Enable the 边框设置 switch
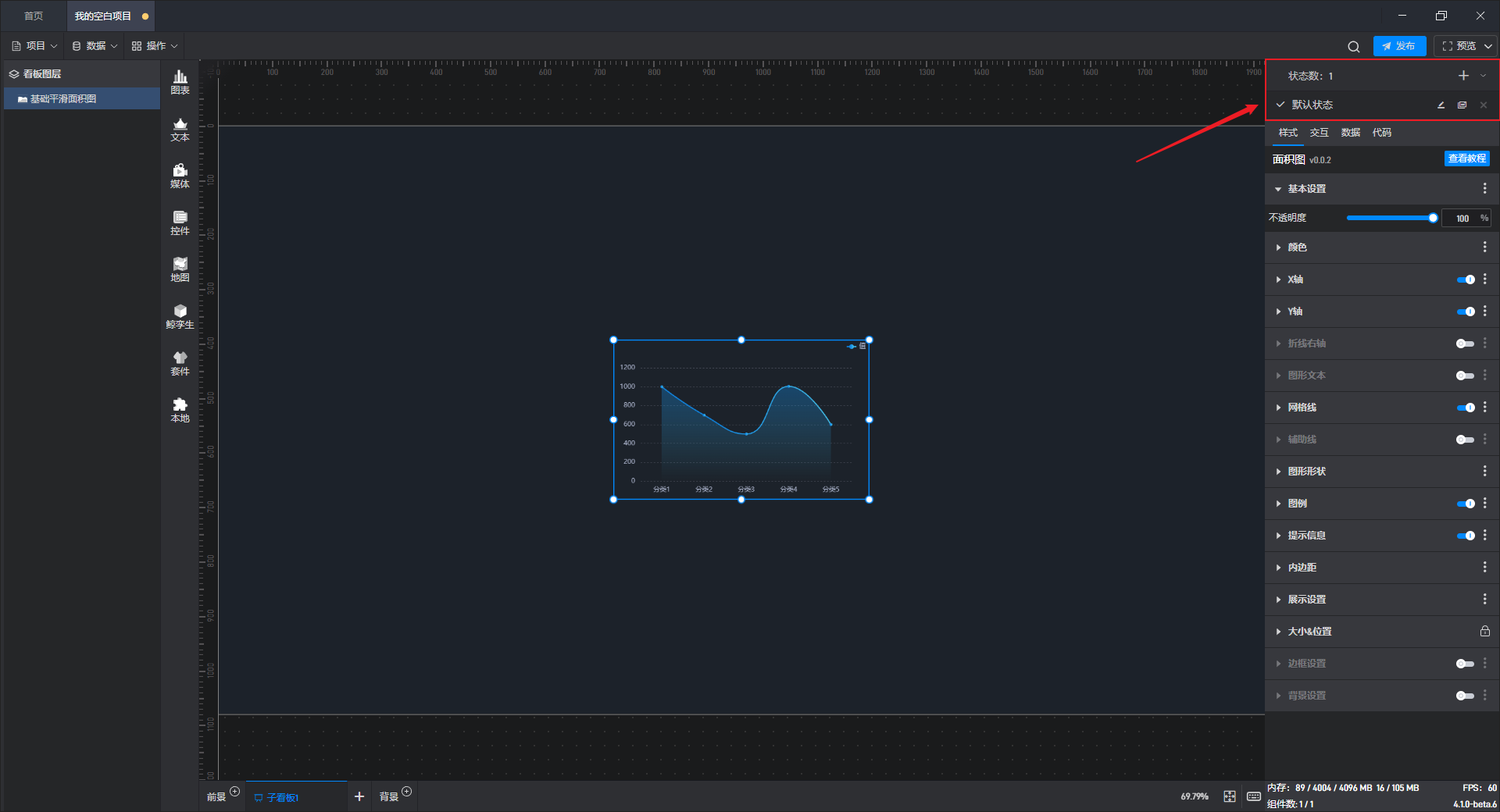The image size is (1500, 812). coord(1466,664)
